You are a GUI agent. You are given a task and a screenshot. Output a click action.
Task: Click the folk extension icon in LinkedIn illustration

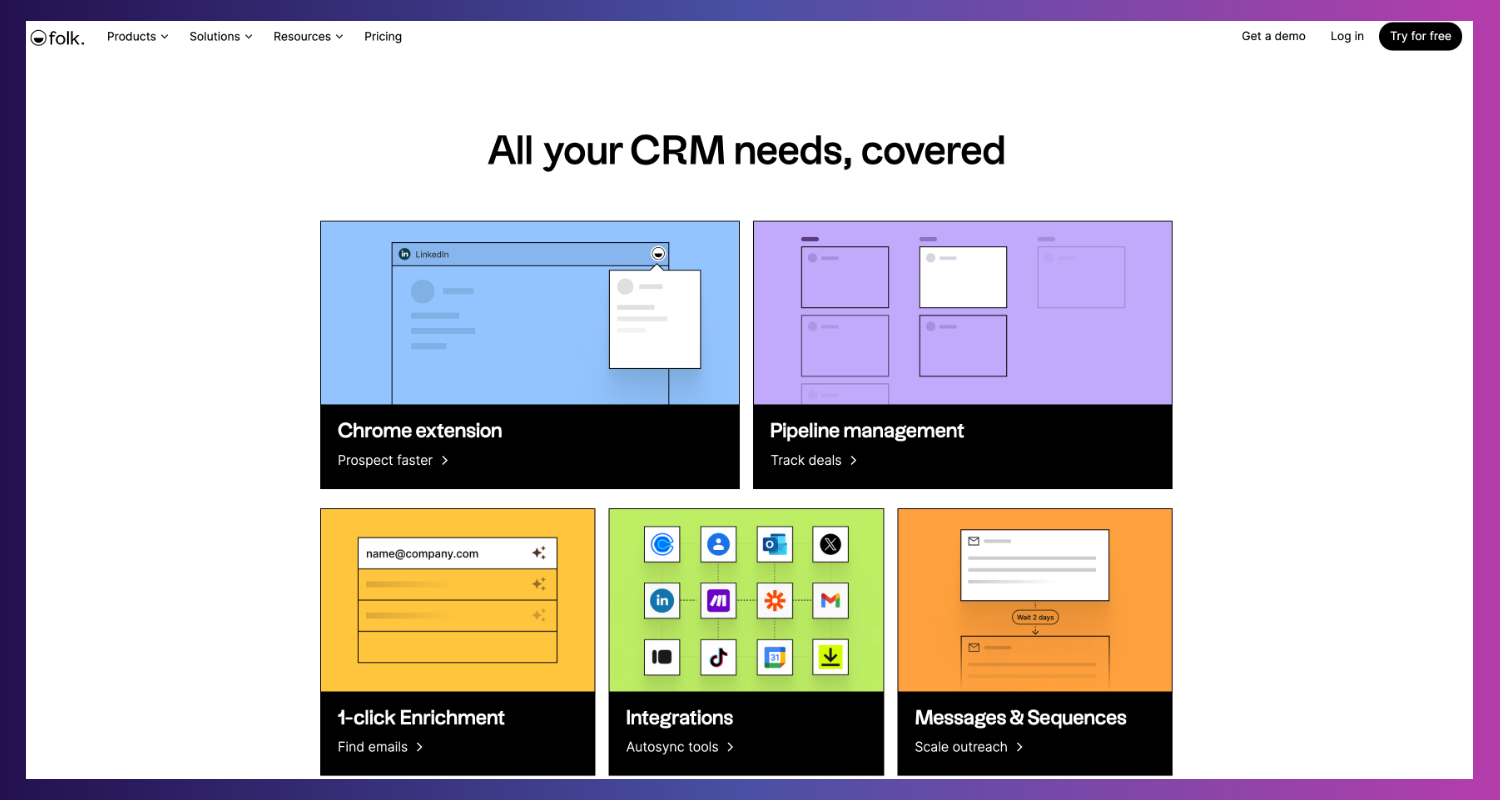(x=657, y=254)
